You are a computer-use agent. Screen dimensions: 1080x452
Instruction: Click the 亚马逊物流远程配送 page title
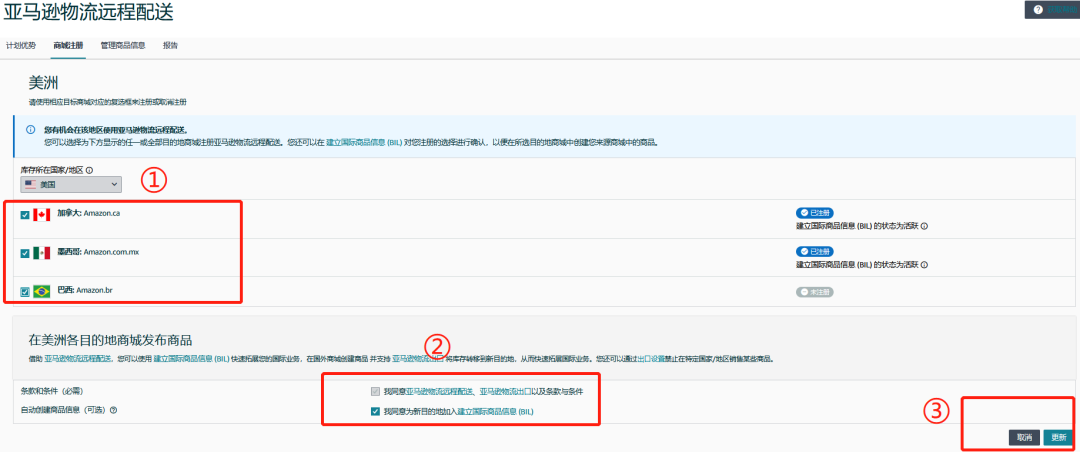(x=88, y=12)
